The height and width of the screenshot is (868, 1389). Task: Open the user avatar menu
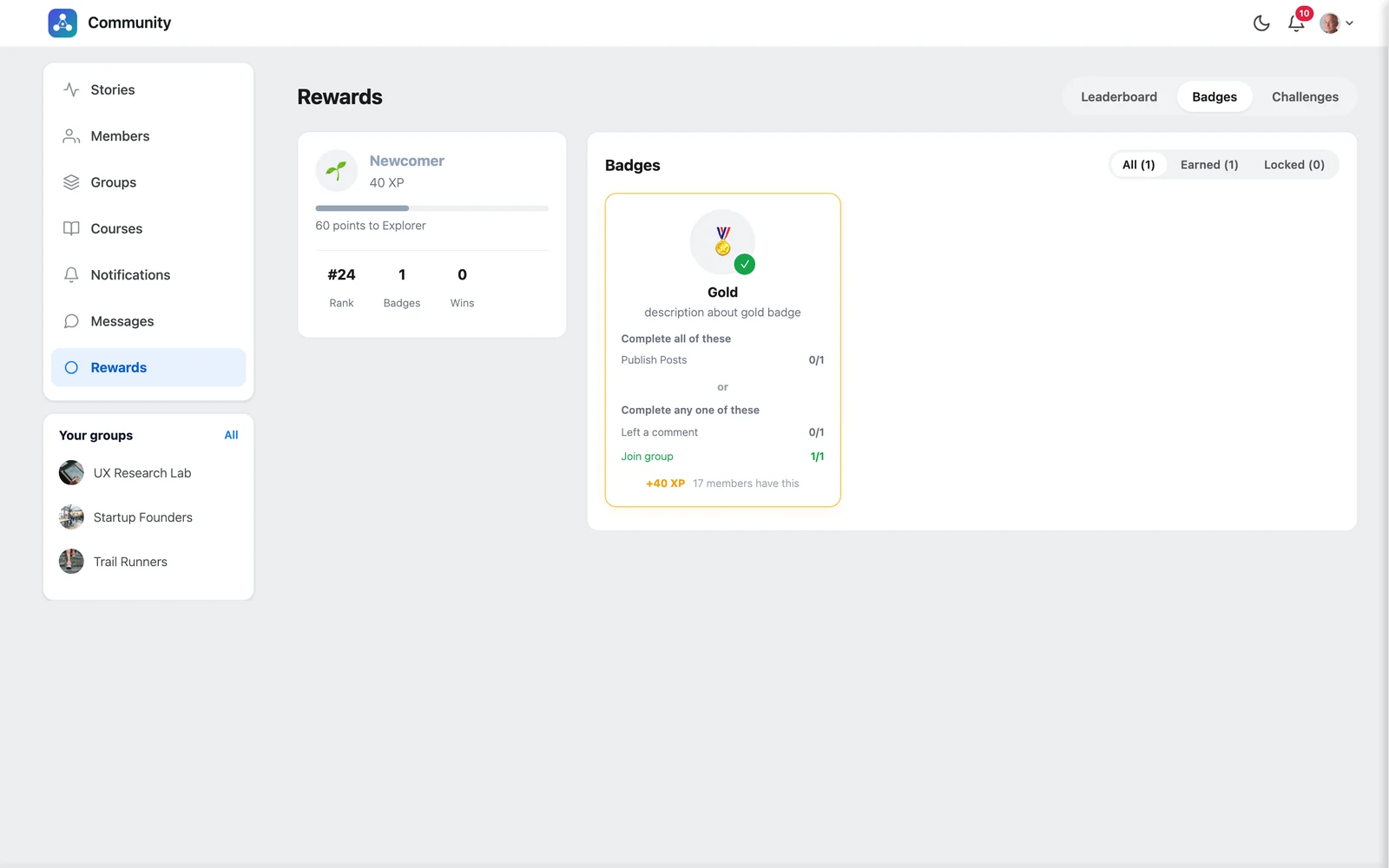tap(1337, 23)
